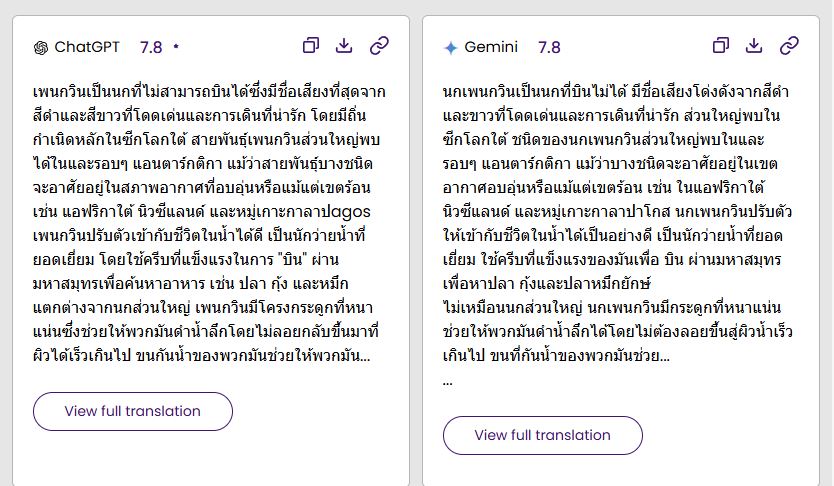
Task: Click the ChatGPT model name label
Action: click(x=87, y=47)
